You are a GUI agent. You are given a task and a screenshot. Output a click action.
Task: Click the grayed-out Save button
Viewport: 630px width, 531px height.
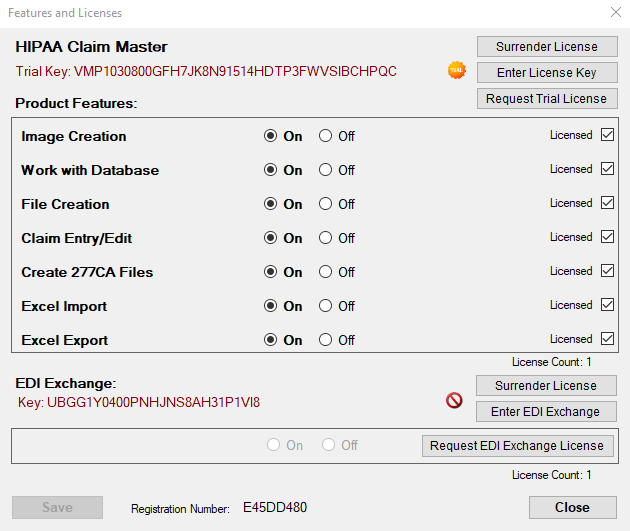click(x=57, y=507)
